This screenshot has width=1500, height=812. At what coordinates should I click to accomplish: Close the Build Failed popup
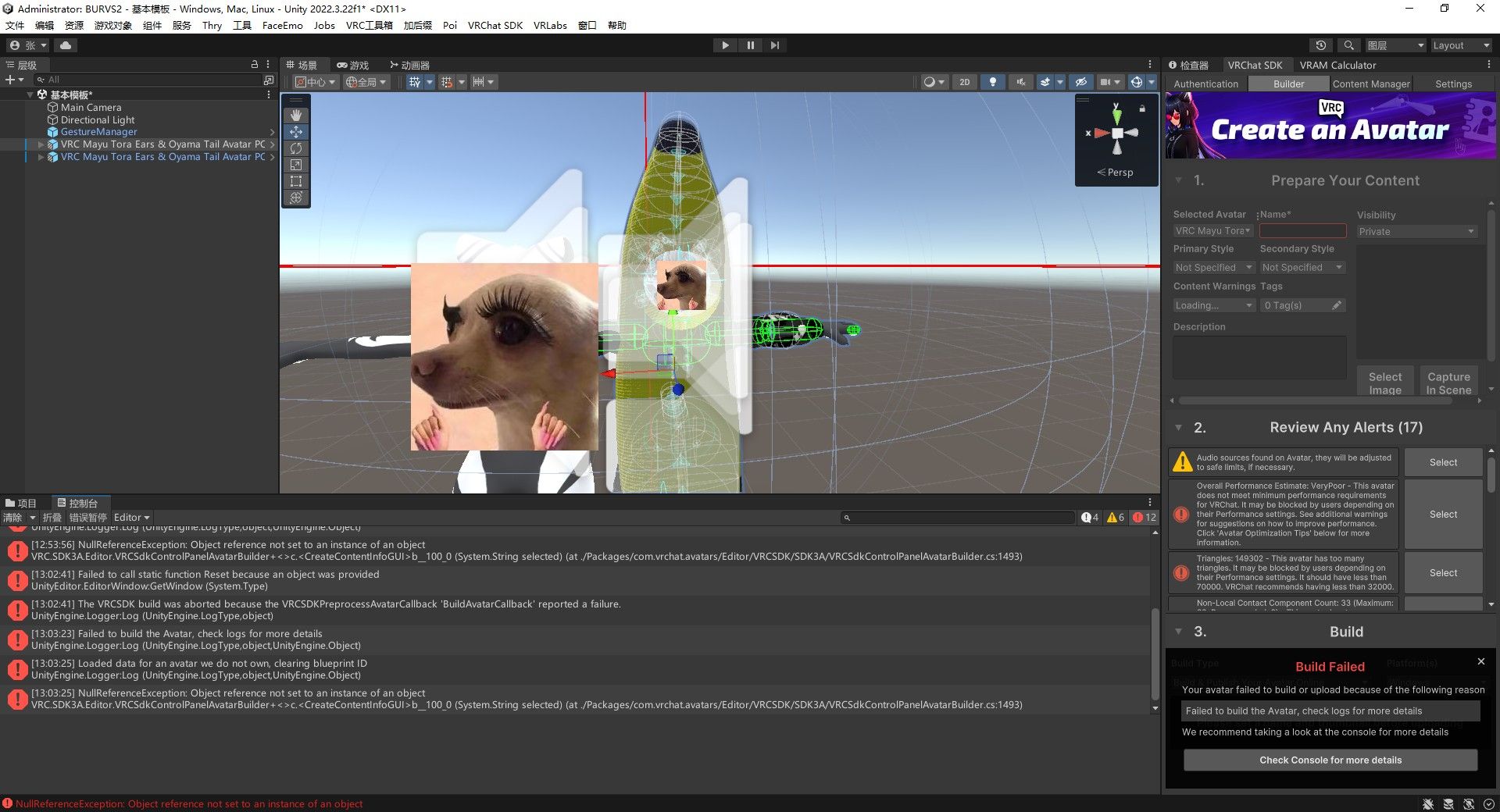1480,661
